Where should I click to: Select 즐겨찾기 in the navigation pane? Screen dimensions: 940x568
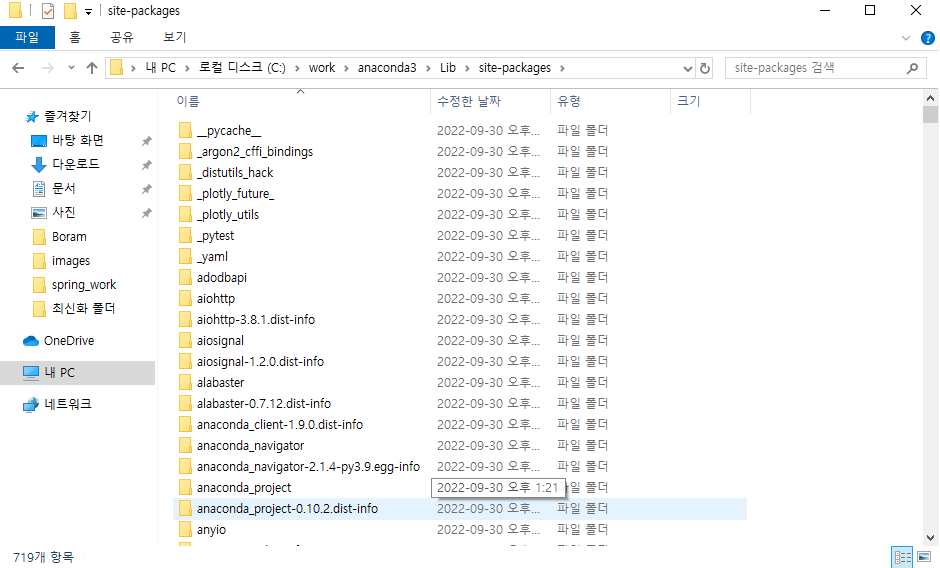(68, 116)
